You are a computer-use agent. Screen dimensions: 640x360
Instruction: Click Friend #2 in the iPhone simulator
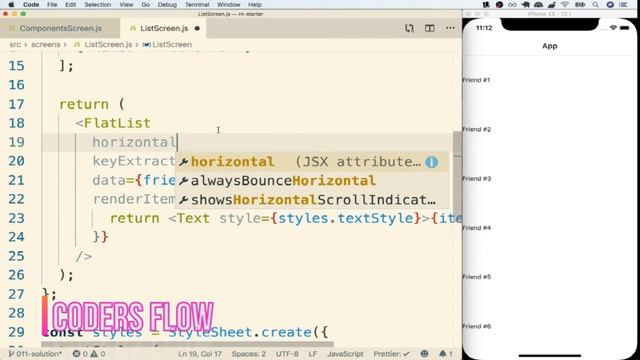coord(476,129)
